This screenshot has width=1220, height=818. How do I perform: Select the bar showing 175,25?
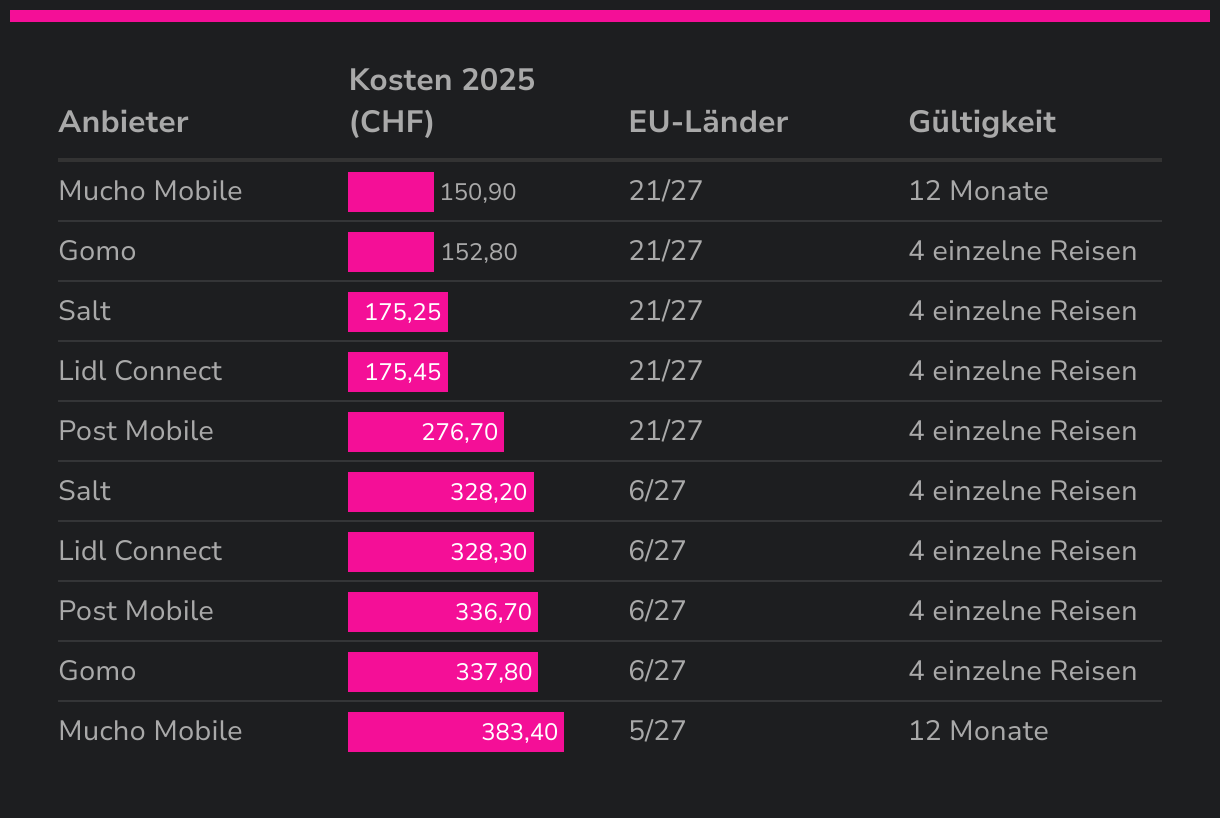point(397,312)
